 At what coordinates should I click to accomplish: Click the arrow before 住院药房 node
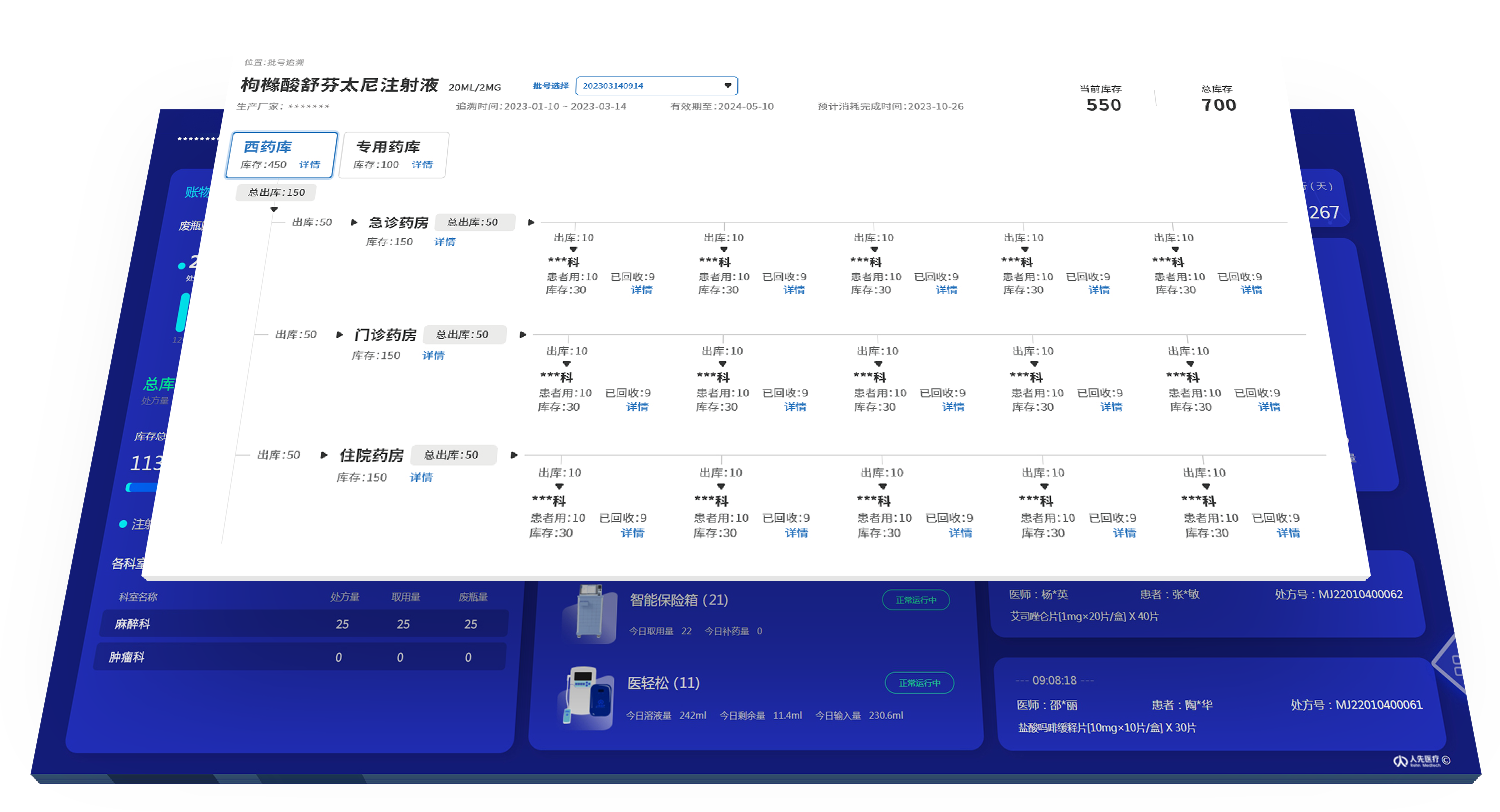pyautogui.click(x=324, y=455)
